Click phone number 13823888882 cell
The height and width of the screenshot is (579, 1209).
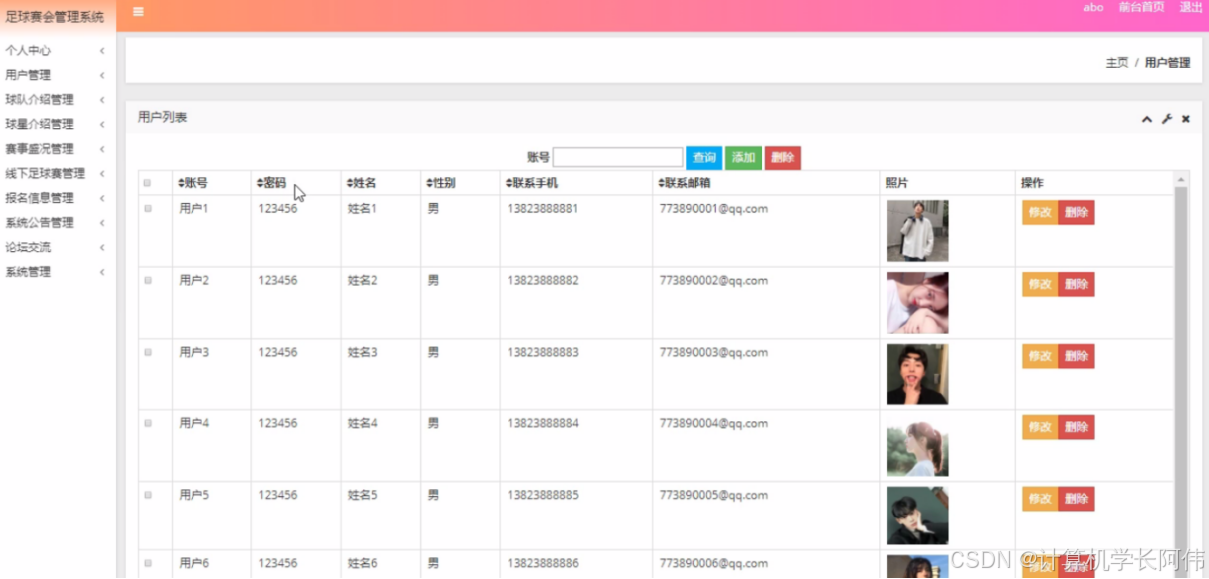click(x=542, y=281)
